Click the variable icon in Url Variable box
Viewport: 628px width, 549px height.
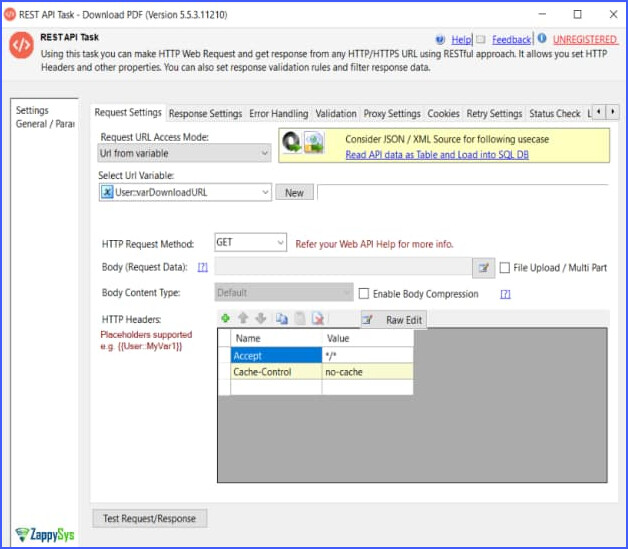pyautogui.click(x=107, y=192)
